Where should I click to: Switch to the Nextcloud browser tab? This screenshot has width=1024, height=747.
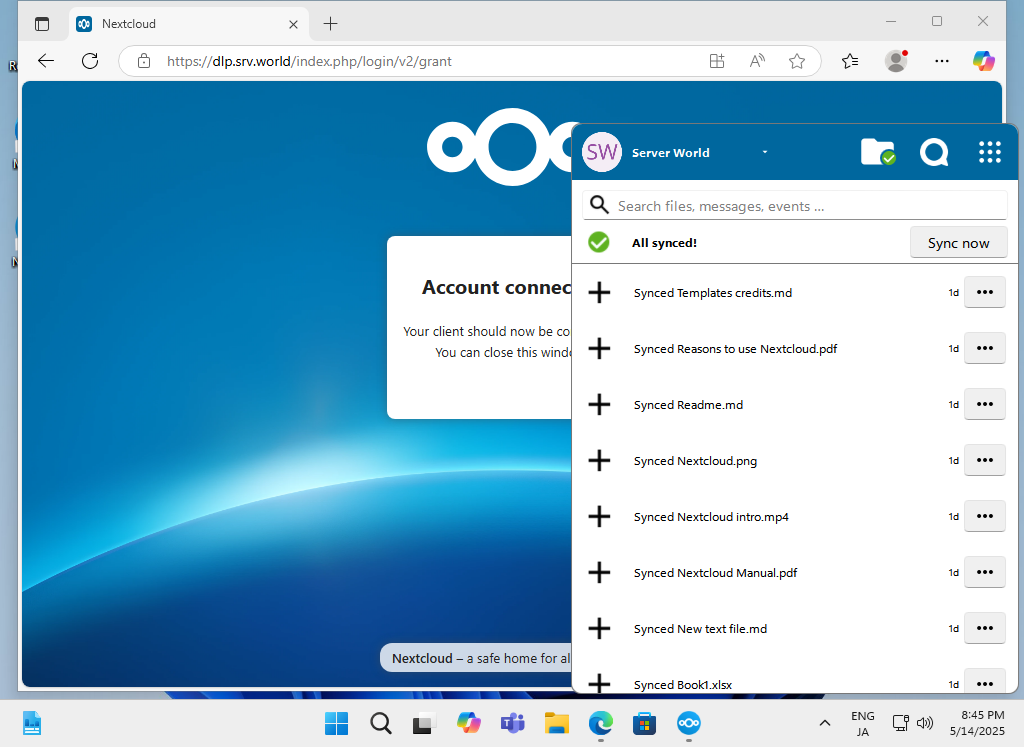coord(189,24)
